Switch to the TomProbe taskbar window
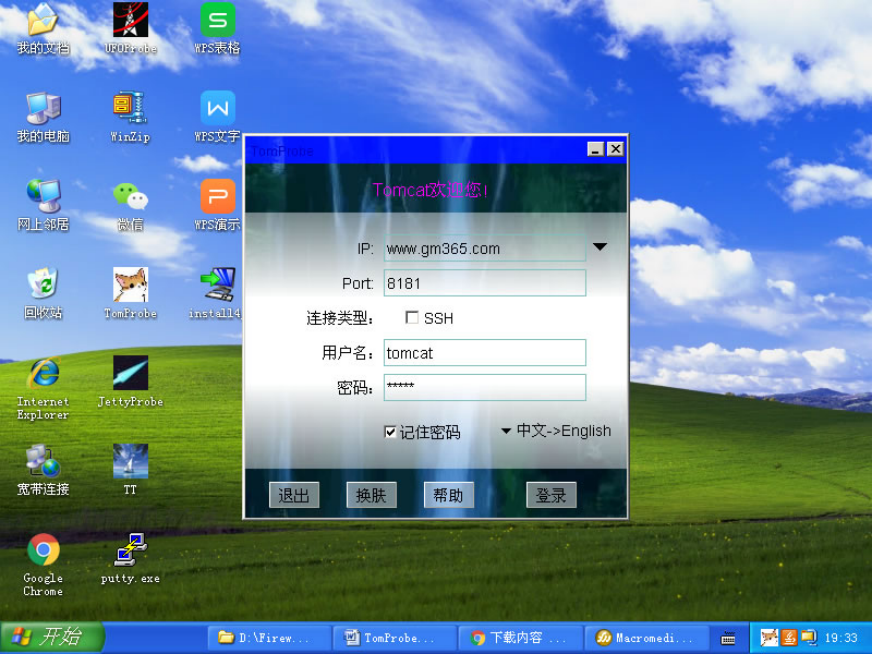This screenshot has height=655, width=873. (394, 638)
